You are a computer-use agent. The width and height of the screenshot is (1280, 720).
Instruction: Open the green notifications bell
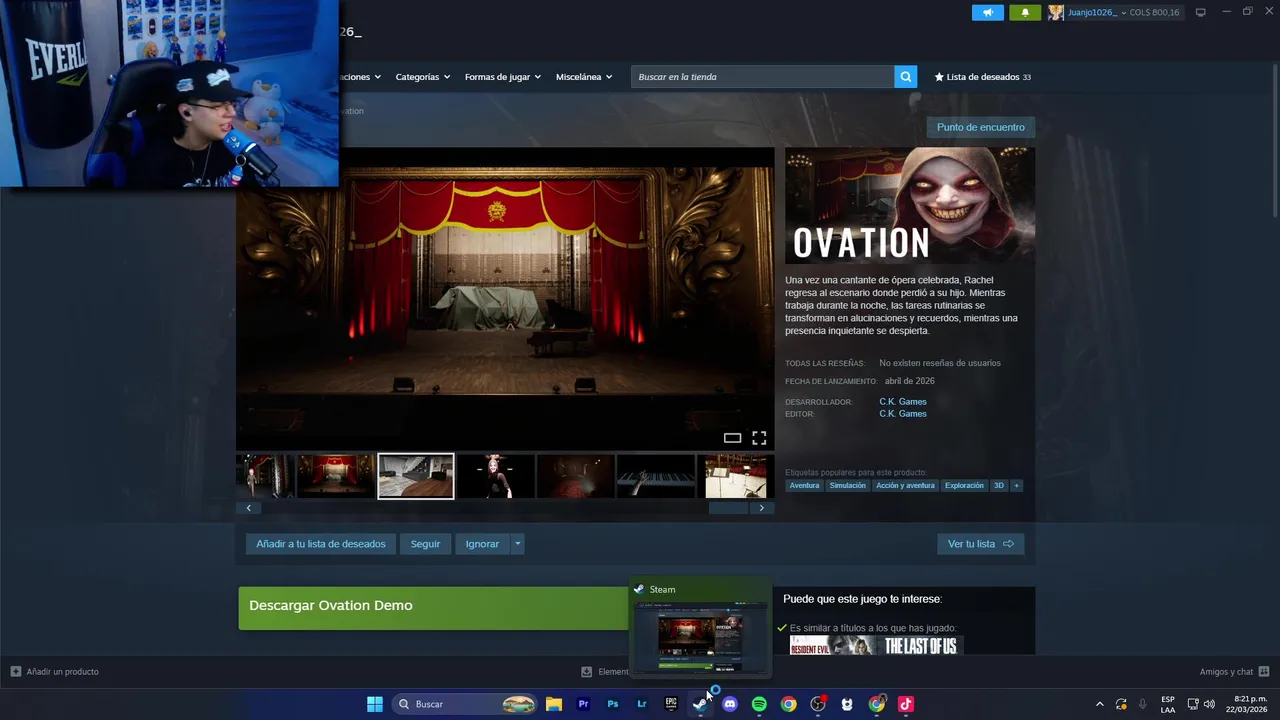tap(1025, 12)
